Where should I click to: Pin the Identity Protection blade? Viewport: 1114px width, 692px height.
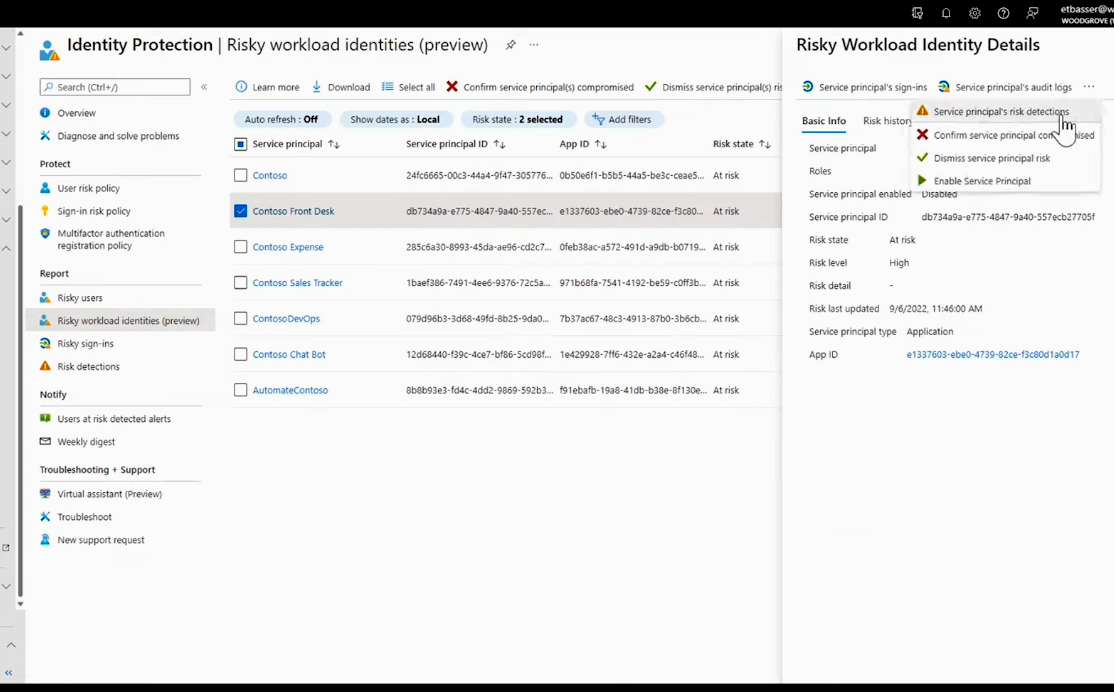point(510,45)
